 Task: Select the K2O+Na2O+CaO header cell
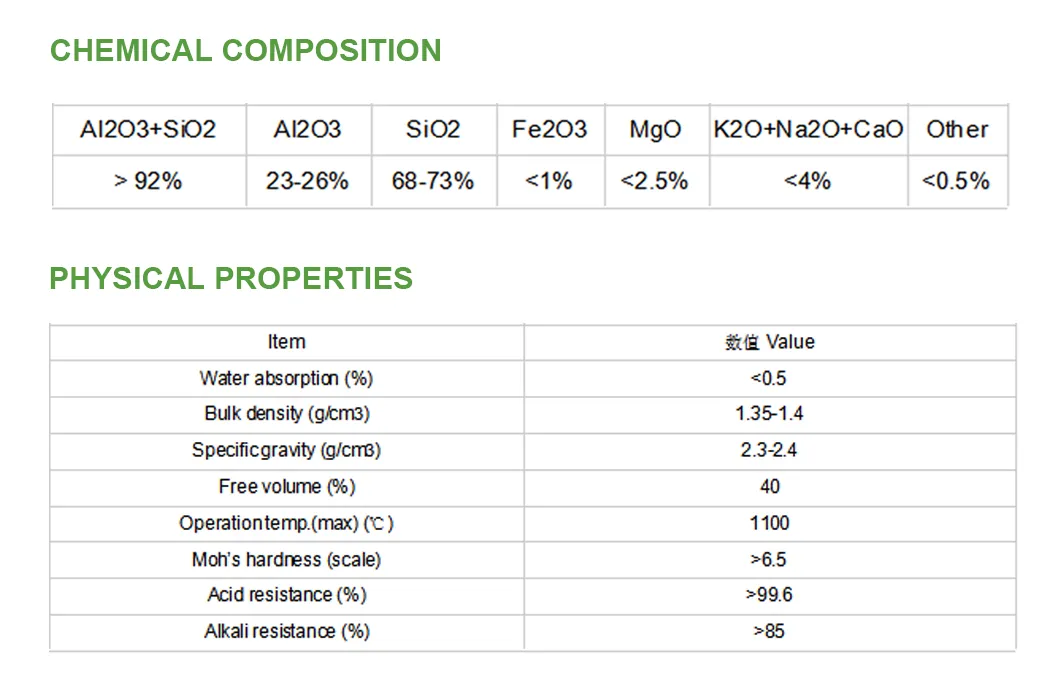[x=808, y=129]
